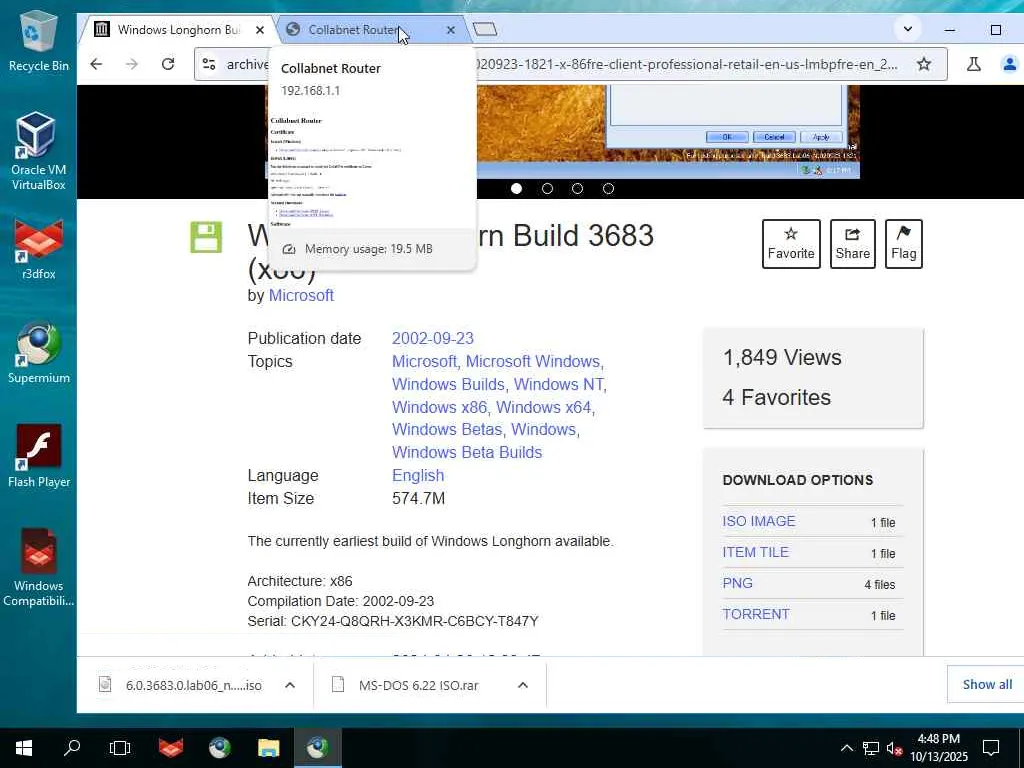Open the tab search dropdown chevron
This screenshot has width=1024, height=768.
point(908,29)
